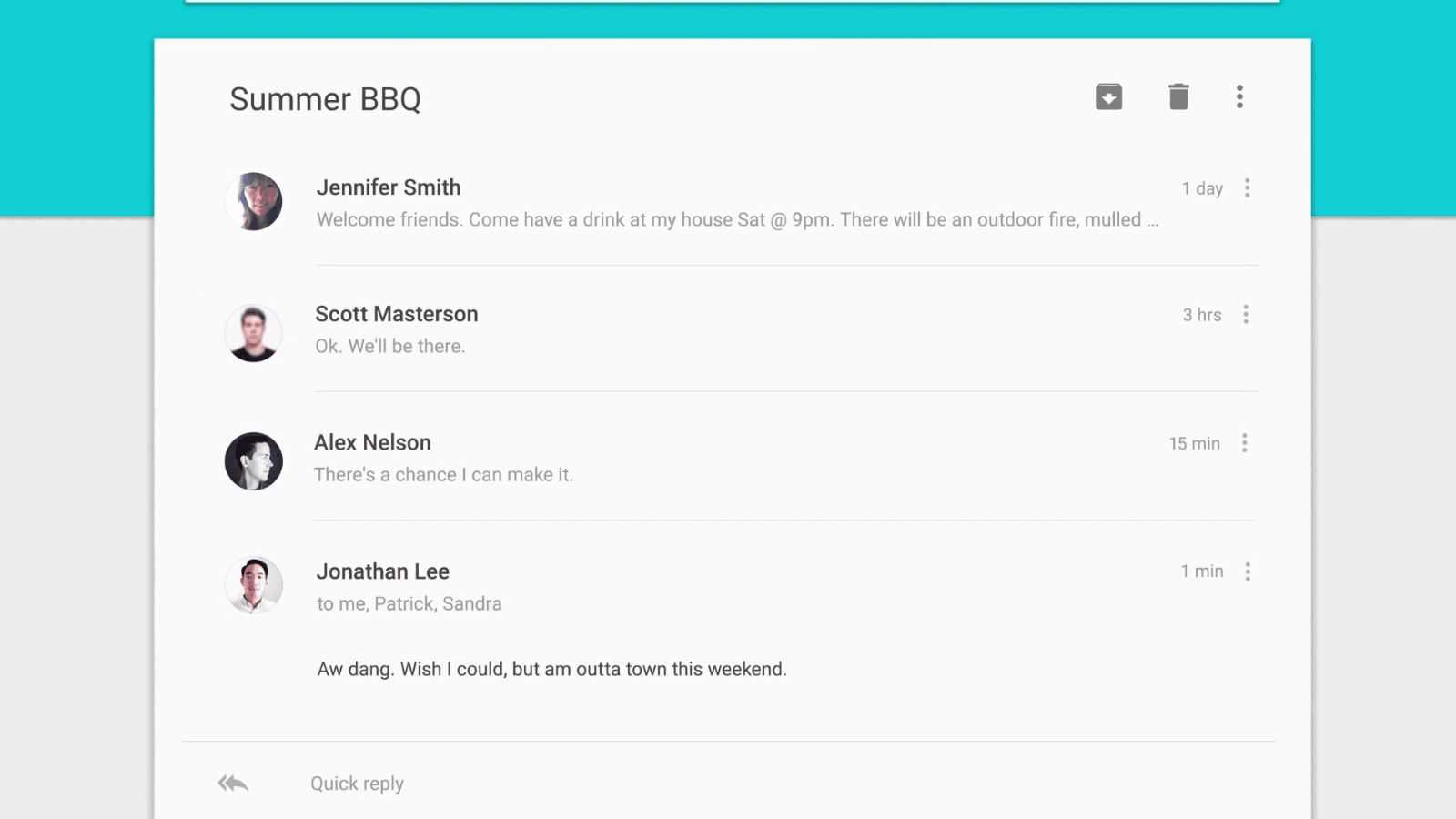Select the Summer BBQ subject title

tap(325, 98)
